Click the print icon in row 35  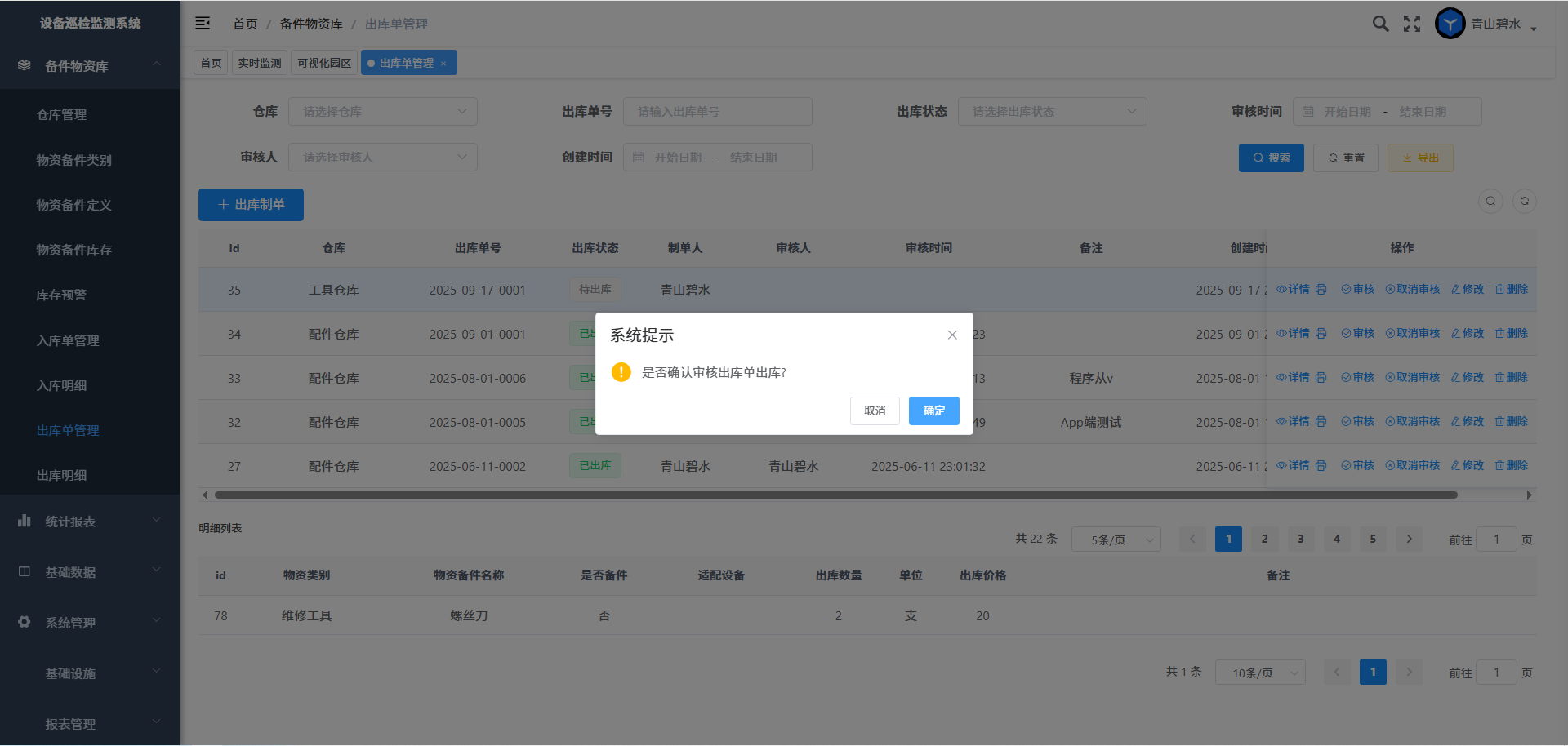tap(1321, 290)
